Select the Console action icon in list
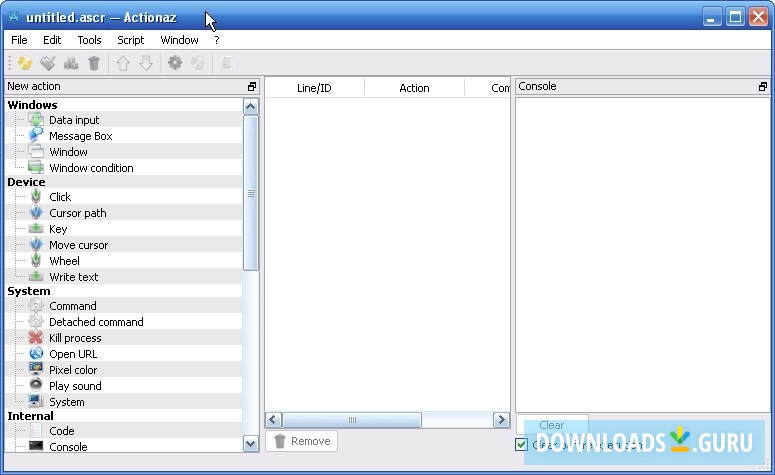The width and height of the screenshot is (775, 475). click(x=36, y=446)
